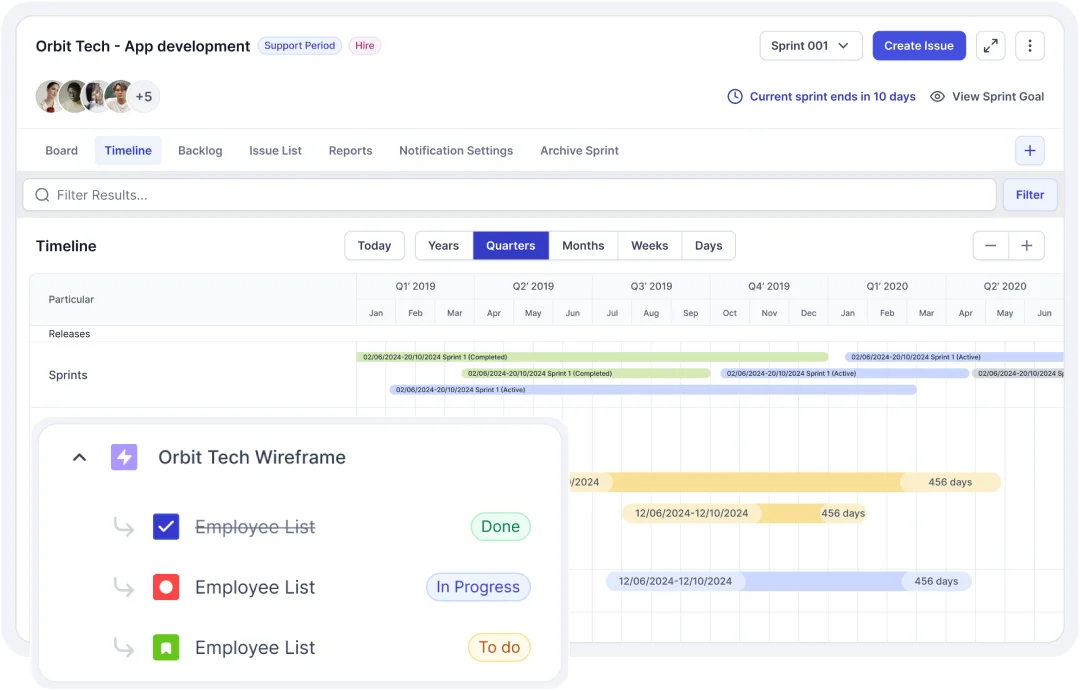Zoom out timeline with the minus button
Viewport: 1080px width, 690px height.
[x=990, y=246]
